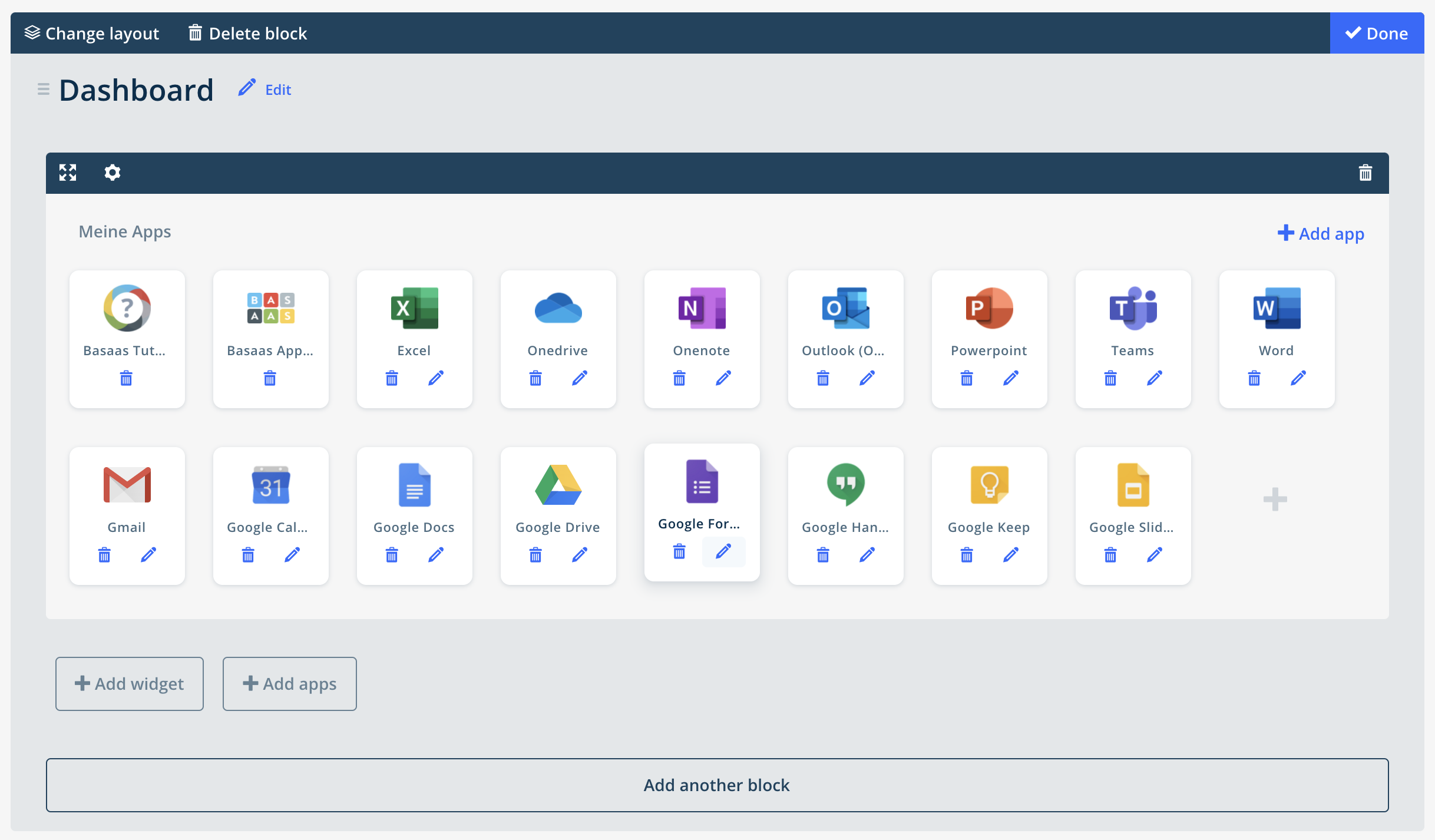The image size is (1435, 840).
Task: Delete the Google Hangouts tile
Action: (823, 554)
